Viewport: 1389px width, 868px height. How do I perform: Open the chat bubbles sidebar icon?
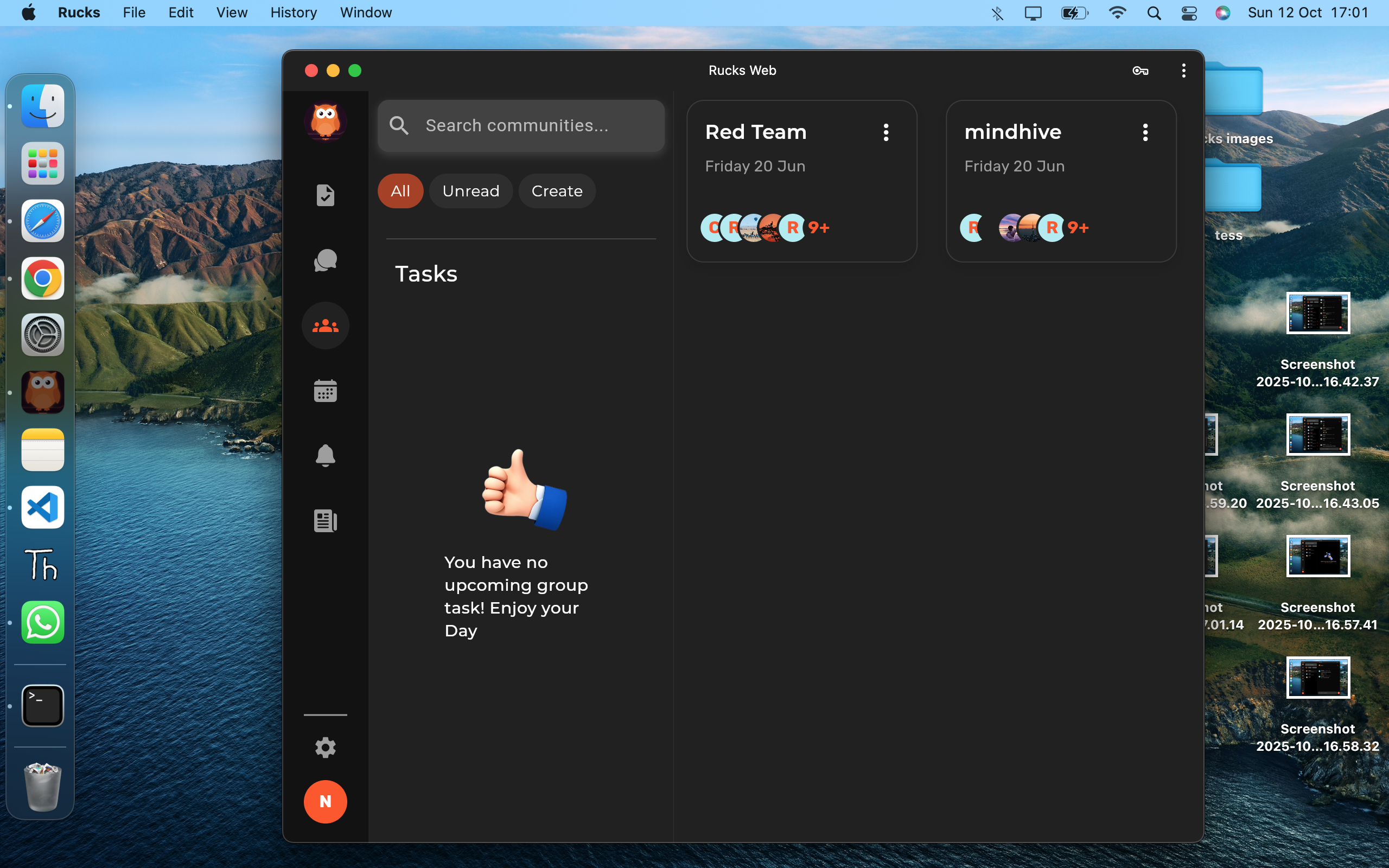(325, 260)
